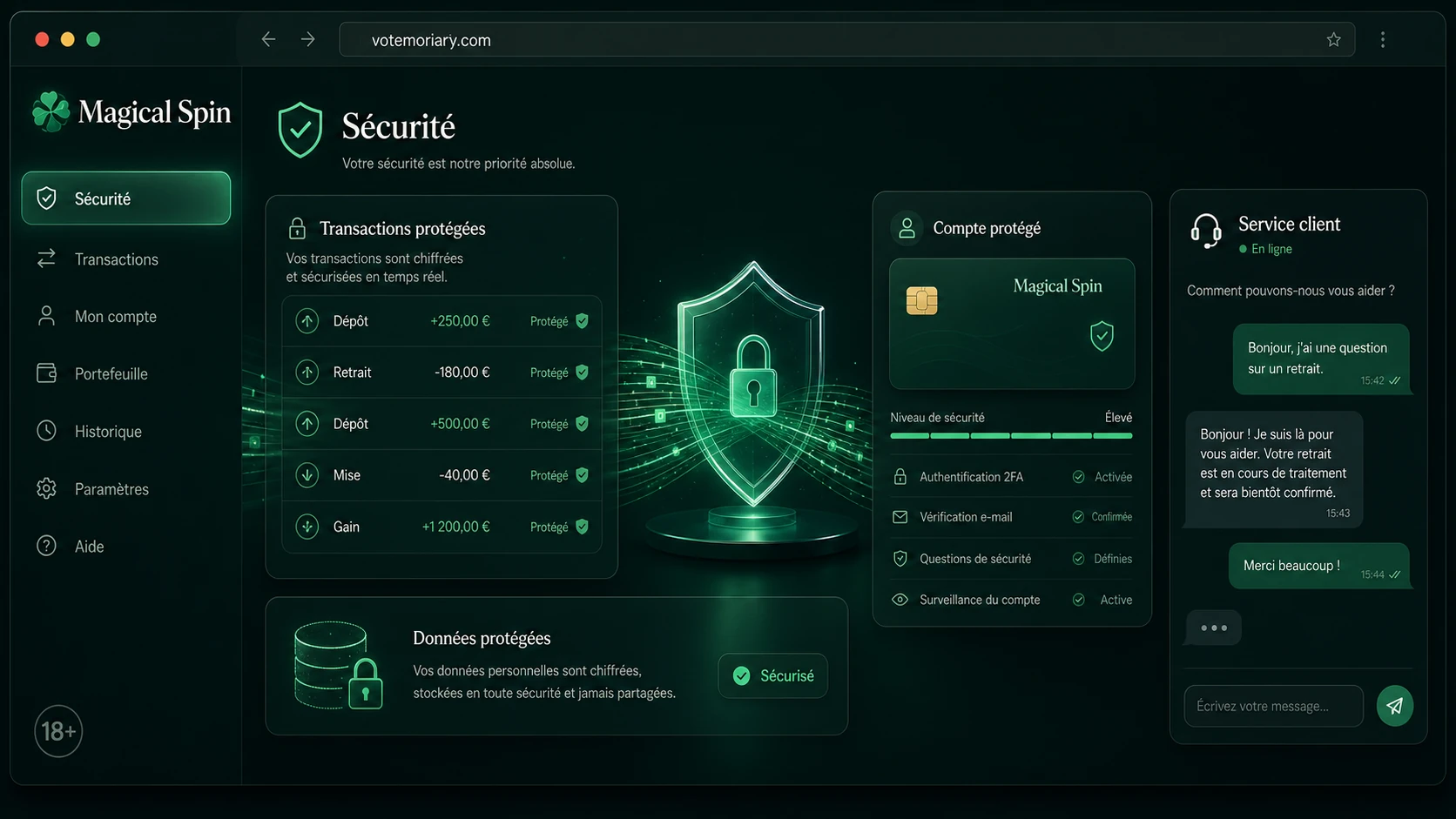Viewport: 1456px width, 819px height.
Task: Click the large shield icon beside Sécurité heading
Action: click(300, 130)
